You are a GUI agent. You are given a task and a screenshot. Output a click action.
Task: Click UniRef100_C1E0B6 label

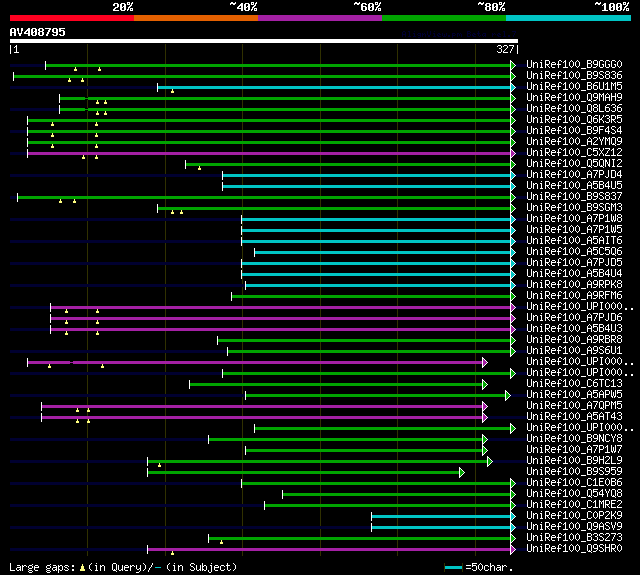574,483
